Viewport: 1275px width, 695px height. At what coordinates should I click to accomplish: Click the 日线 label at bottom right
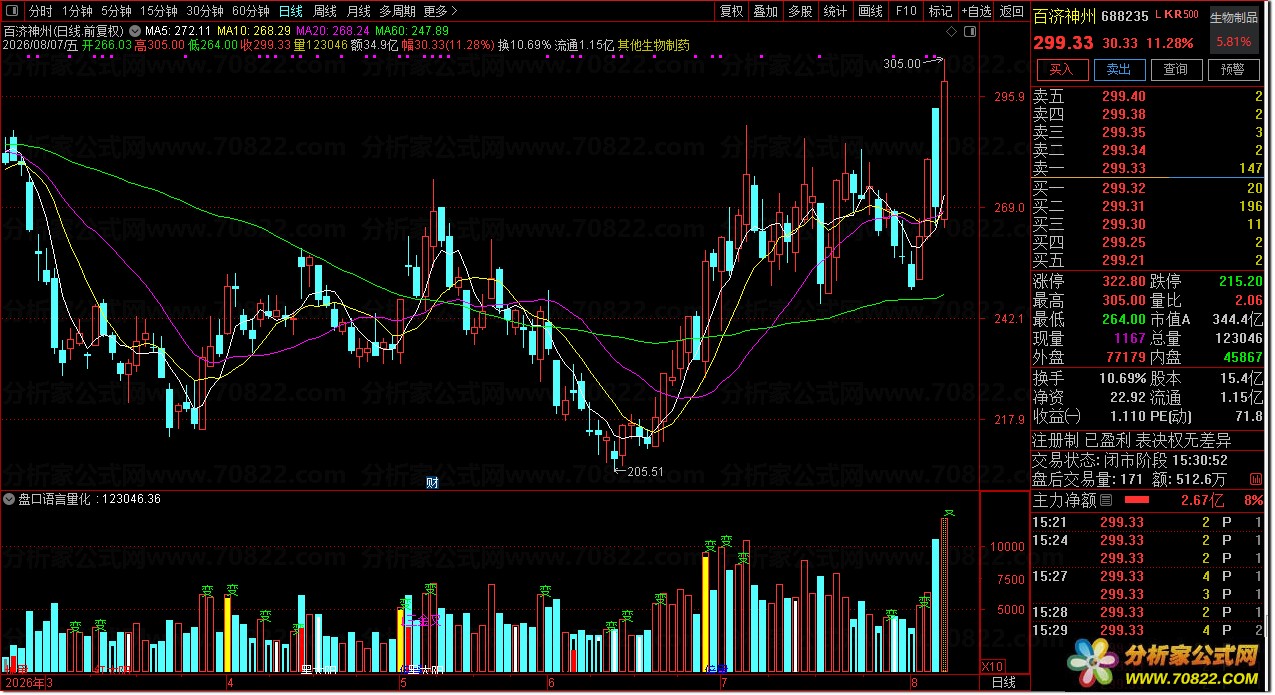pyautogui.click(x=1003, y=683)
